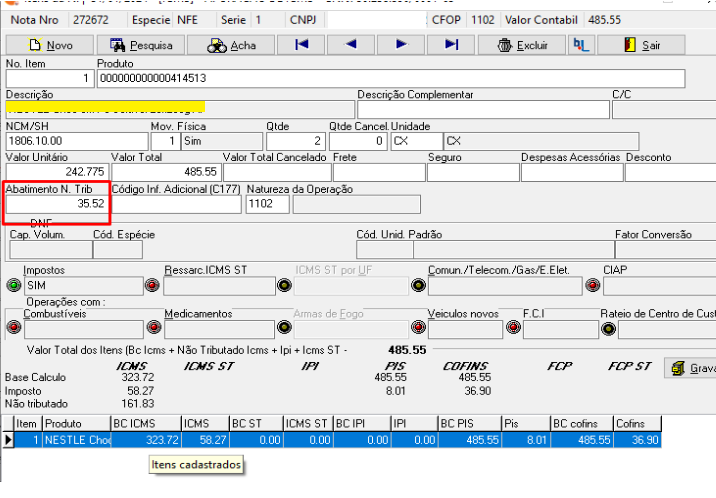The height and width of the screenshot is (498, 716).
Task: Toggle the Ressarc.ICMS ST red indicator
Action: pos(152,285)
